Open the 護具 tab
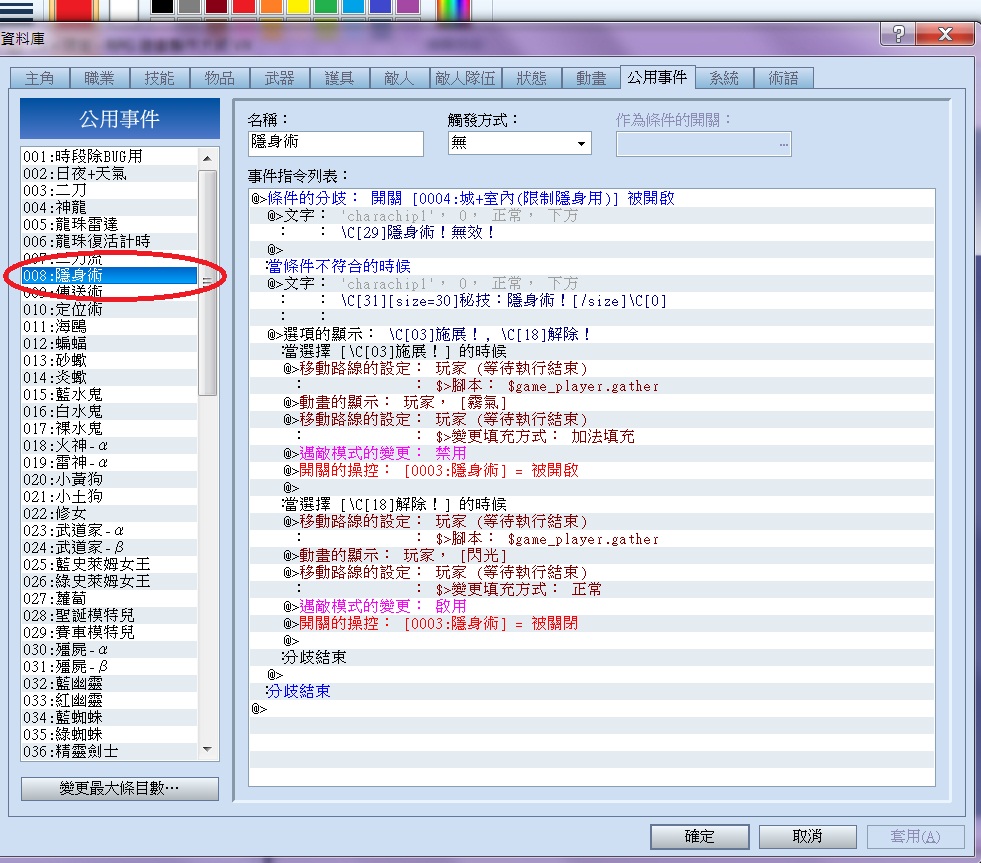This screenshot has width=981, height=863. [x=339, y=78]
